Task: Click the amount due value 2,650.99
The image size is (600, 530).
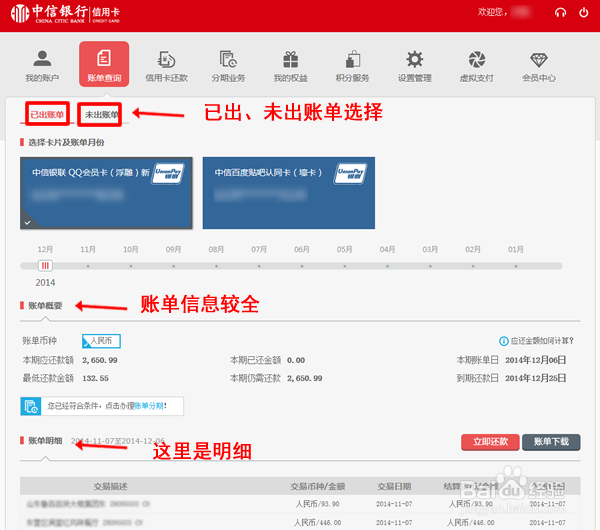Action: point(100,360)
